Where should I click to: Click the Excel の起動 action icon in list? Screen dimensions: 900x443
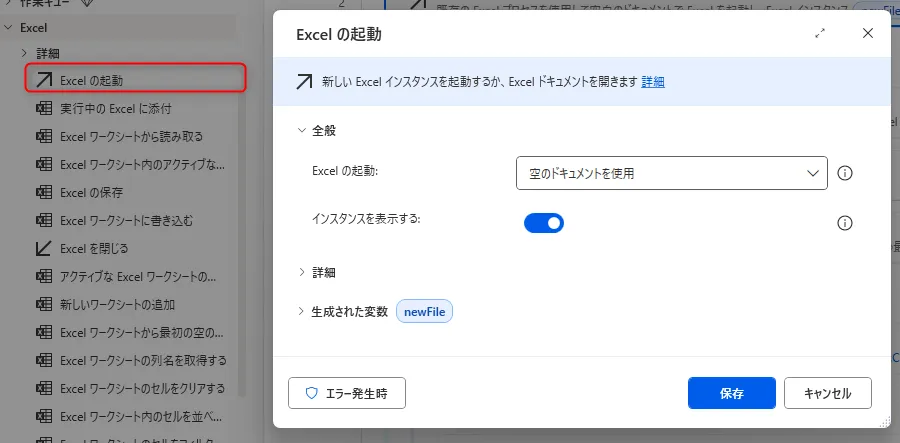pos(44,80)
